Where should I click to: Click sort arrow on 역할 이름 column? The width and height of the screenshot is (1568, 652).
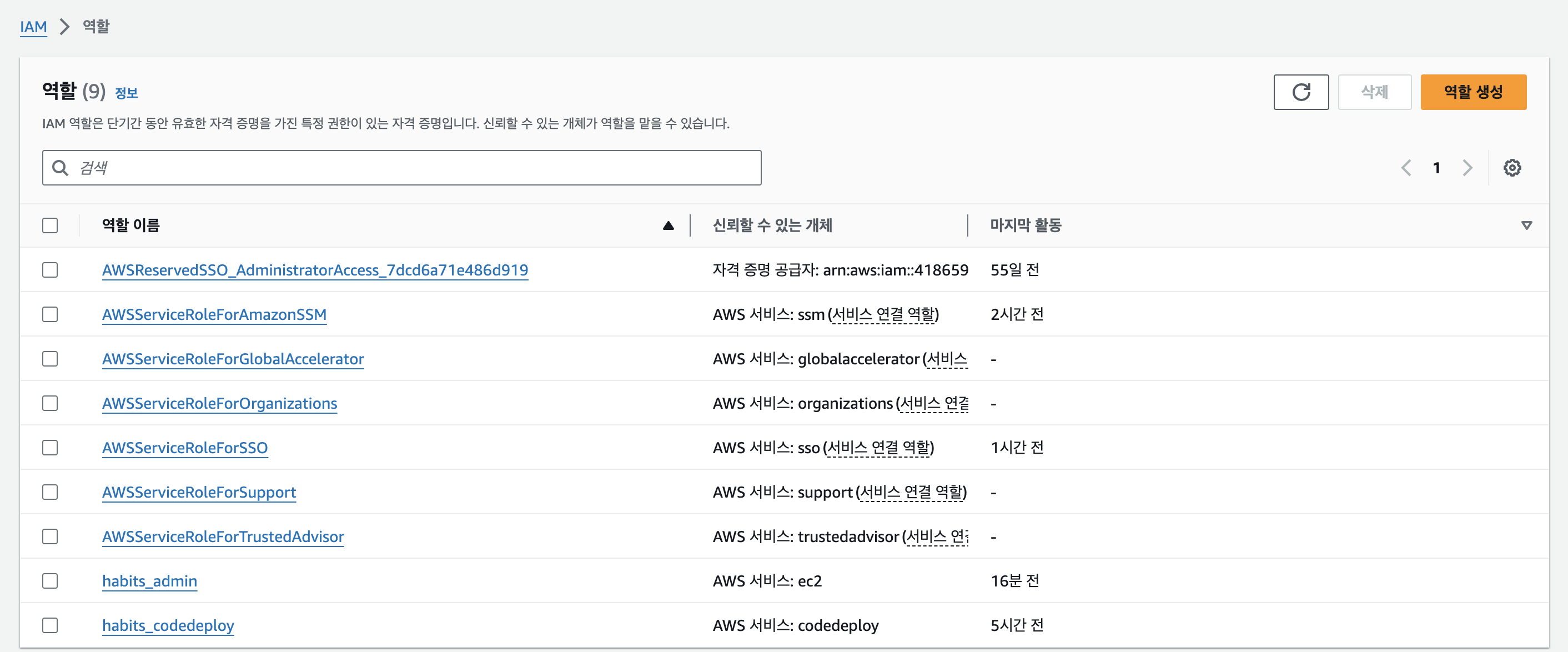coord(668,225)
